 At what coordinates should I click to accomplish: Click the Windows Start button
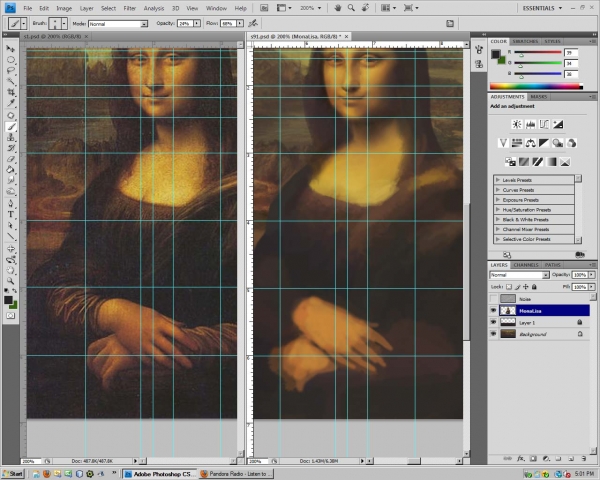pyautogui.click(x=13, y=474)
